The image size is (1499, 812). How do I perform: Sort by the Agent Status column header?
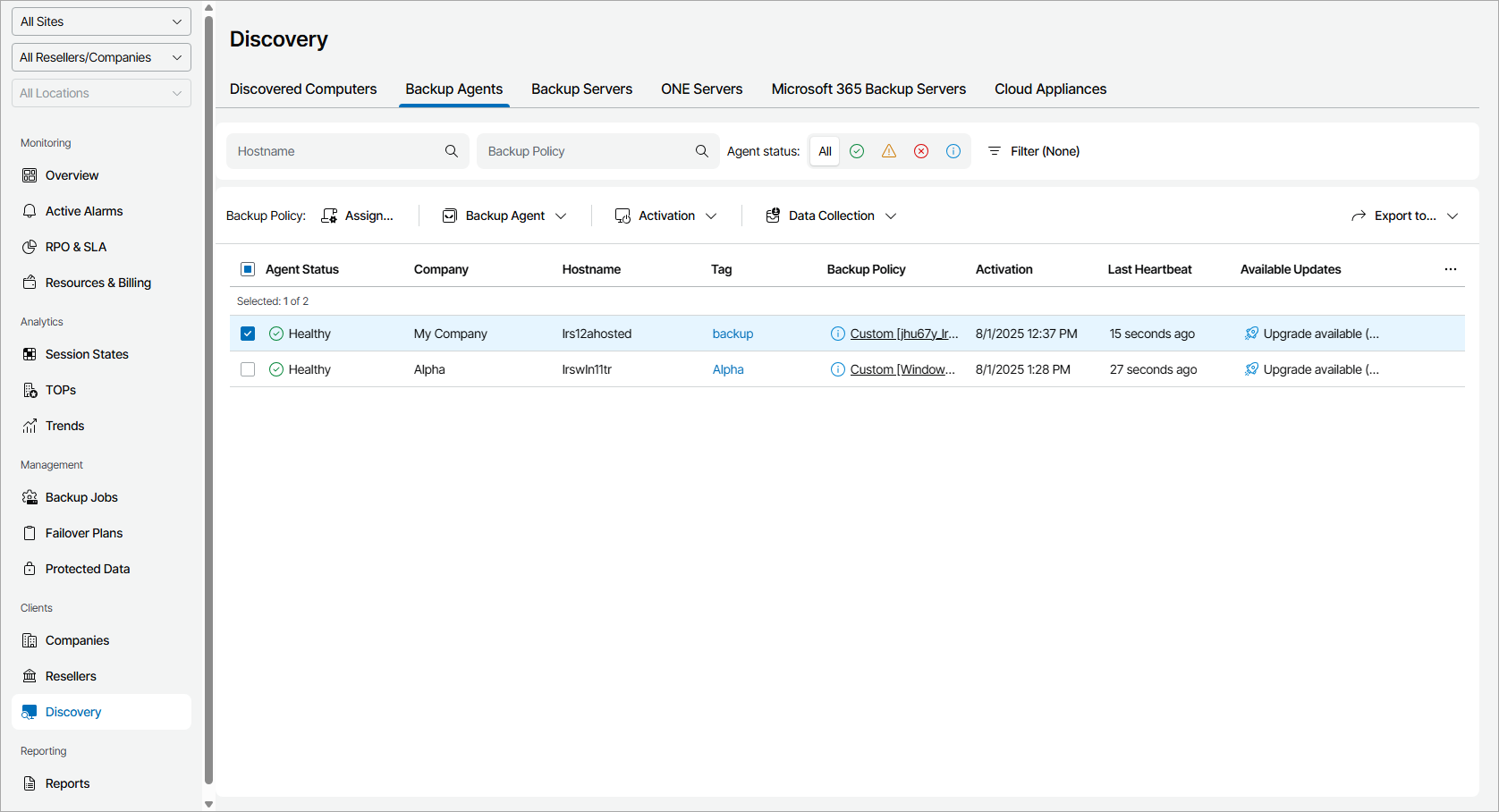302,269
